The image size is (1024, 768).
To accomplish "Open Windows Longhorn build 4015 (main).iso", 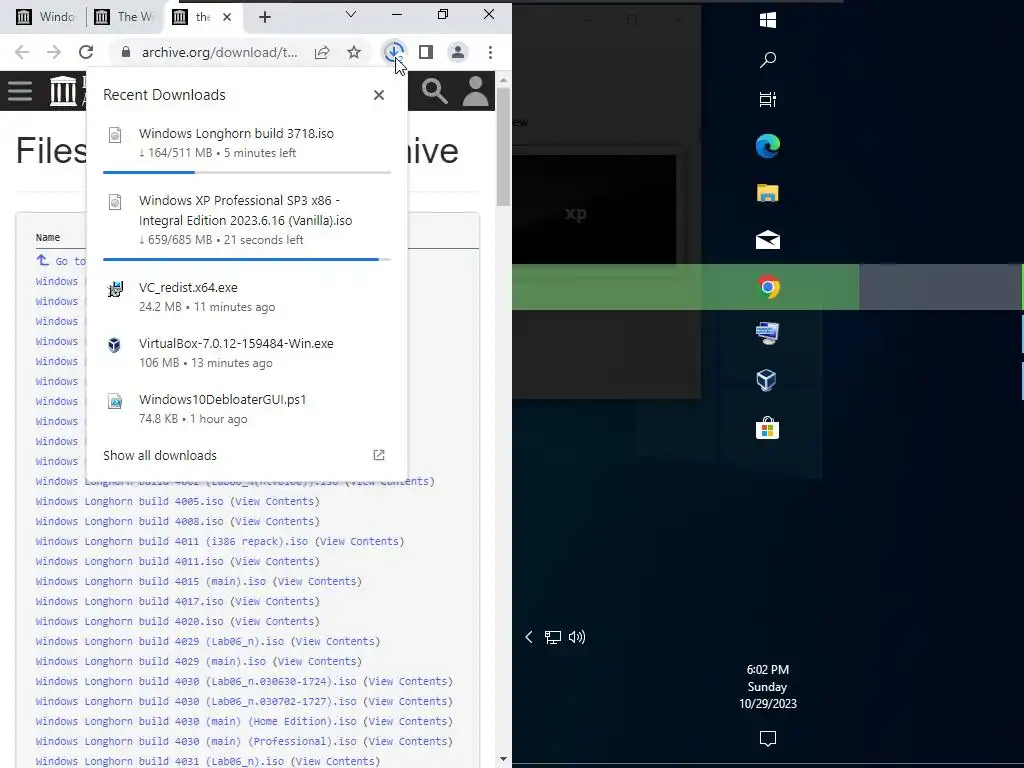I will (x=151, y=581).
